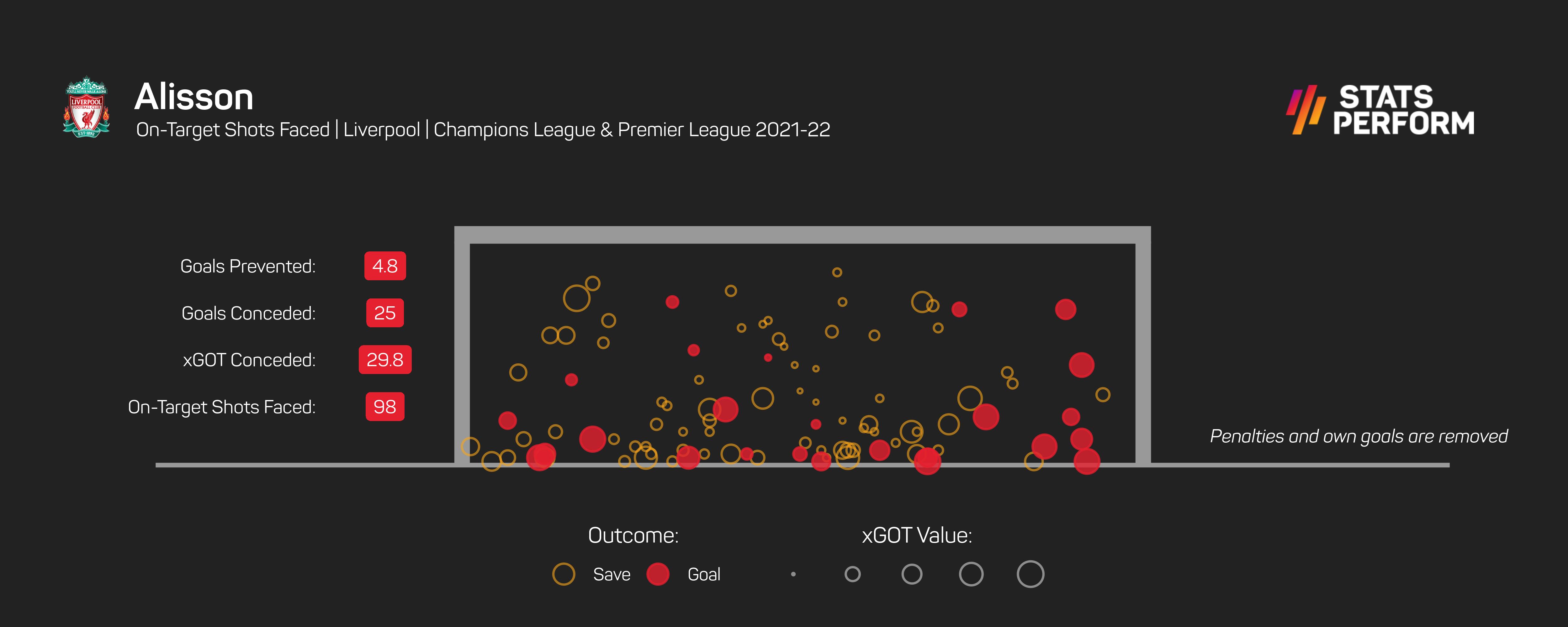Click the penalties and own goals note
Image resolution: width=1568 pixels, height=627 pixels.
click(1358, 436)
